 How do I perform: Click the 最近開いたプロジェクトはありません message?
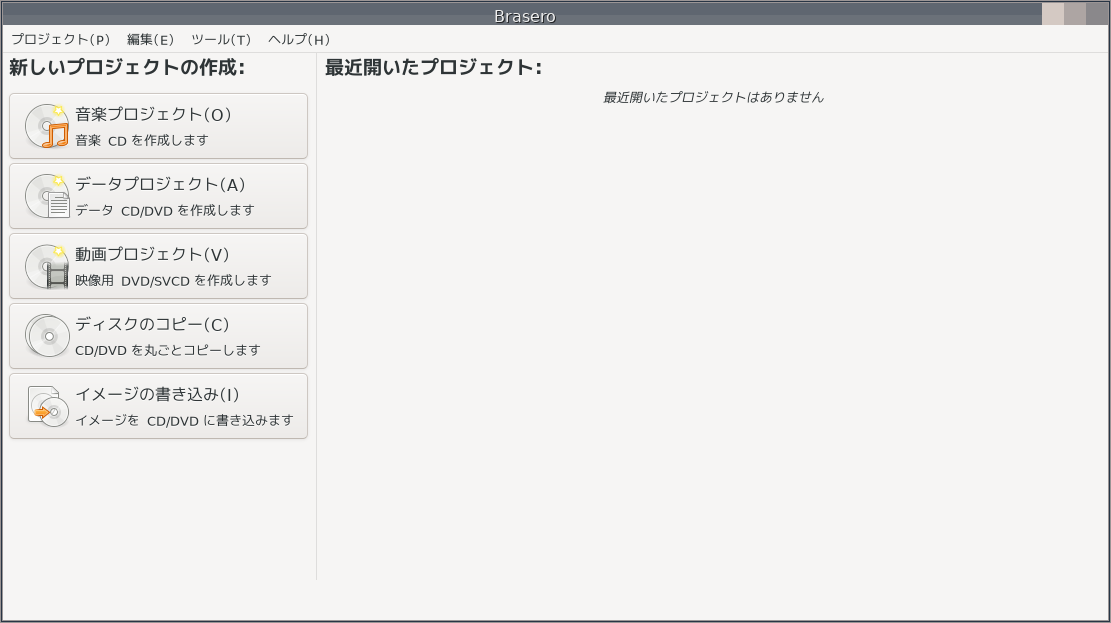(713, 97)
